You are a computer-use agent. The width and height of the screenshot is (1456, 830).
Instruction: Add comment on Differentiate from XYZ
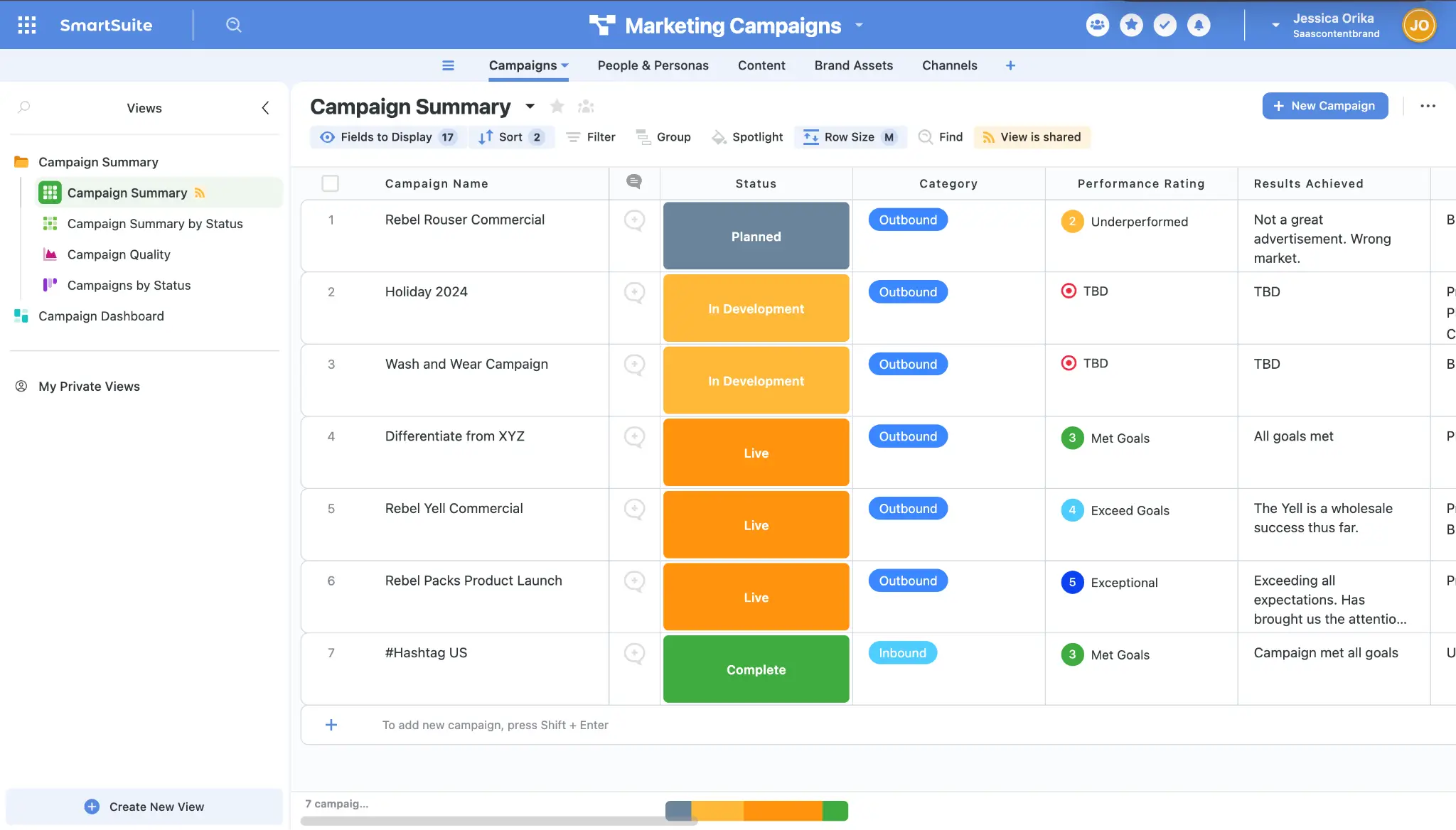[x=634, y=437]
